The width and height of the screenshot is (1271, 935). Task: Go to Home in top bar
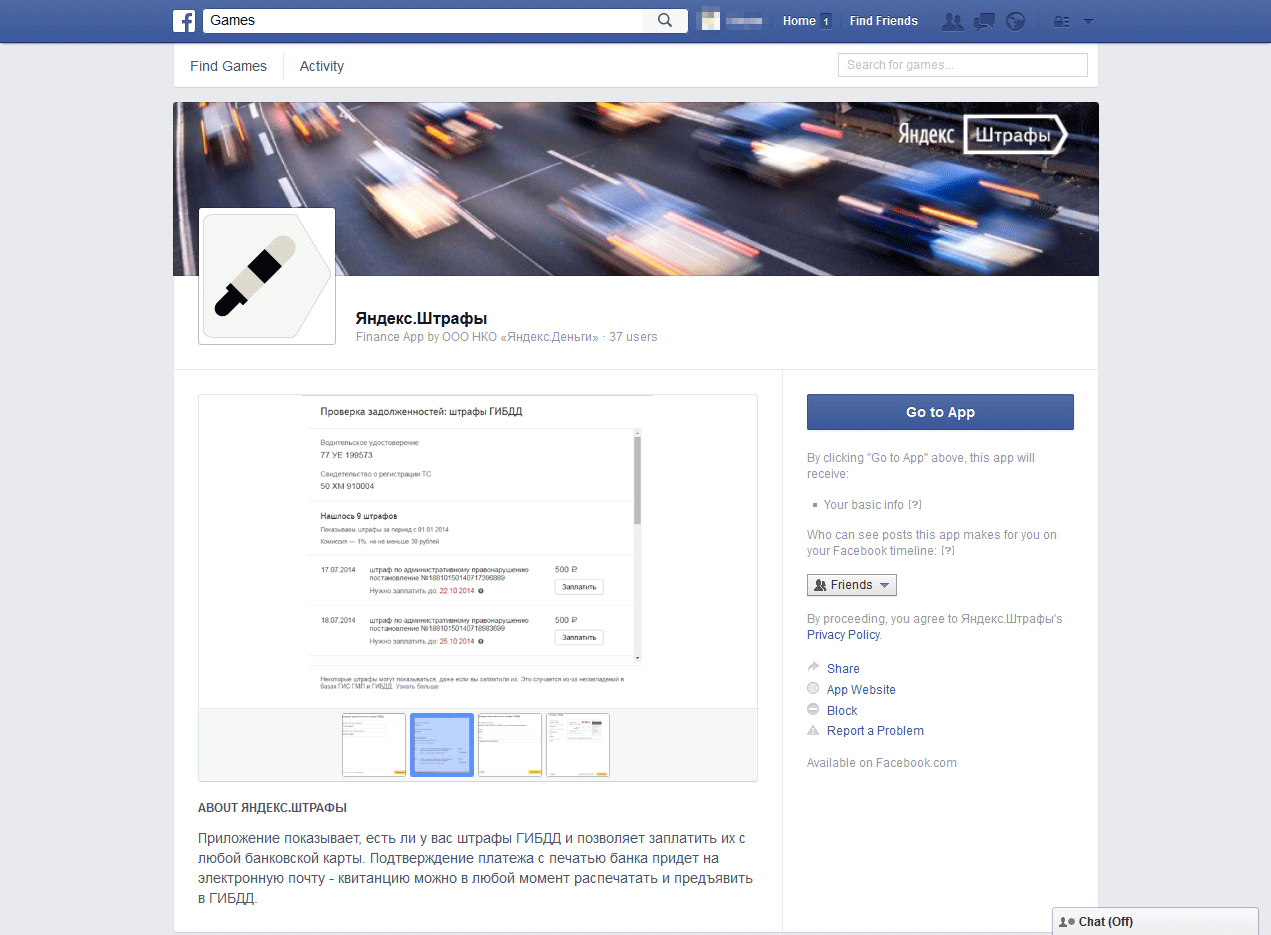[x=799, y=21]
